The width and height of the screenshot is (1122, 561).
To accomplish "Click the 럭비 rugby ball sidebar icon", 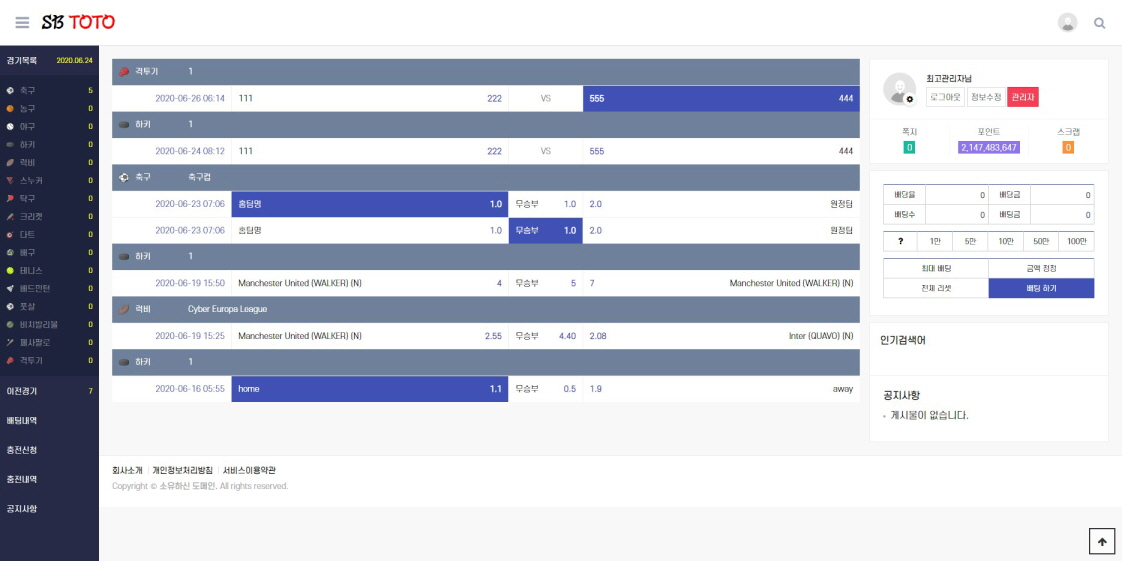I will (10, 162).
